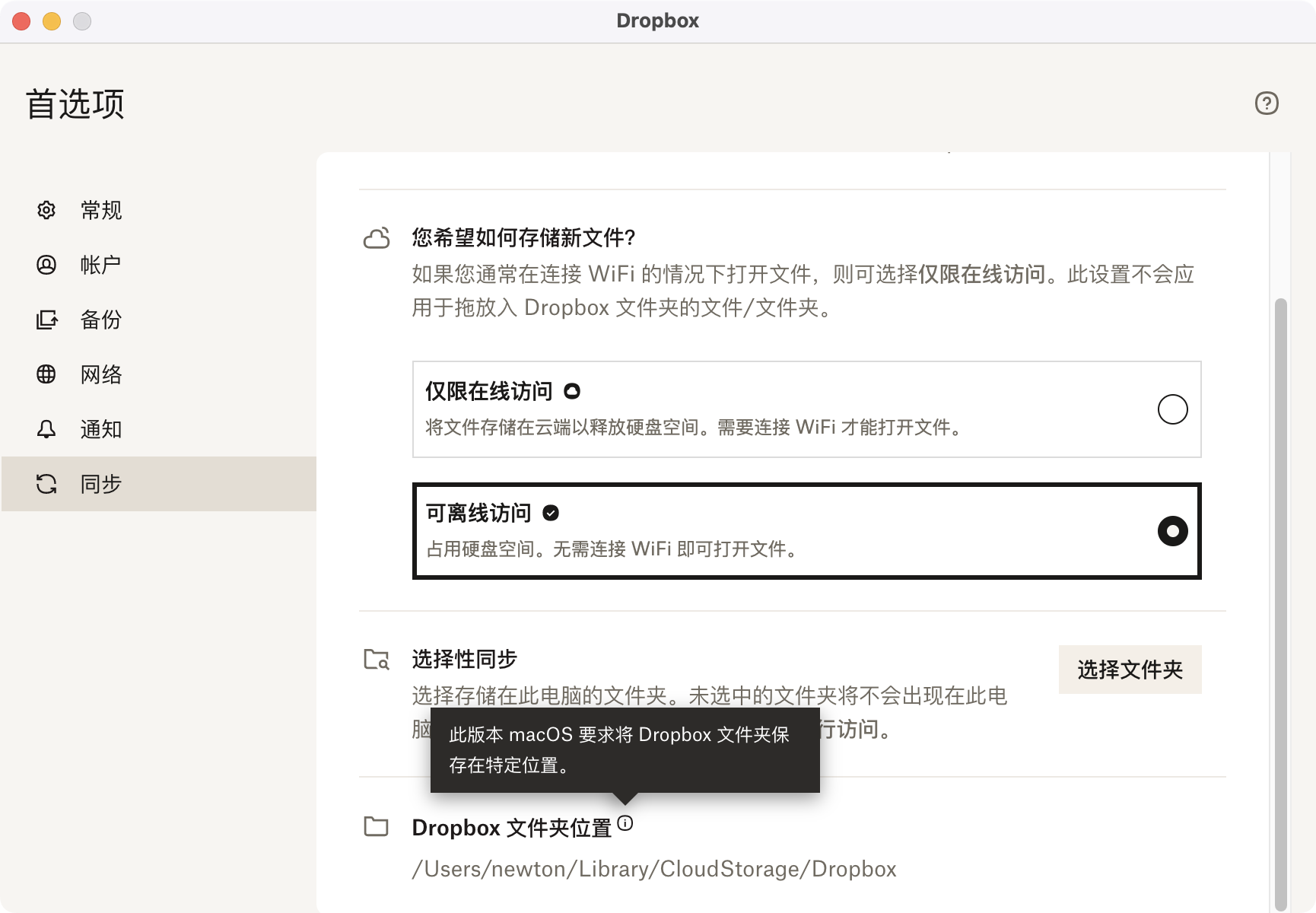The height and width of the screenshot is (913, 1316).
Task: Open the 常规 preferences section
Action: (x=158, y=210)
